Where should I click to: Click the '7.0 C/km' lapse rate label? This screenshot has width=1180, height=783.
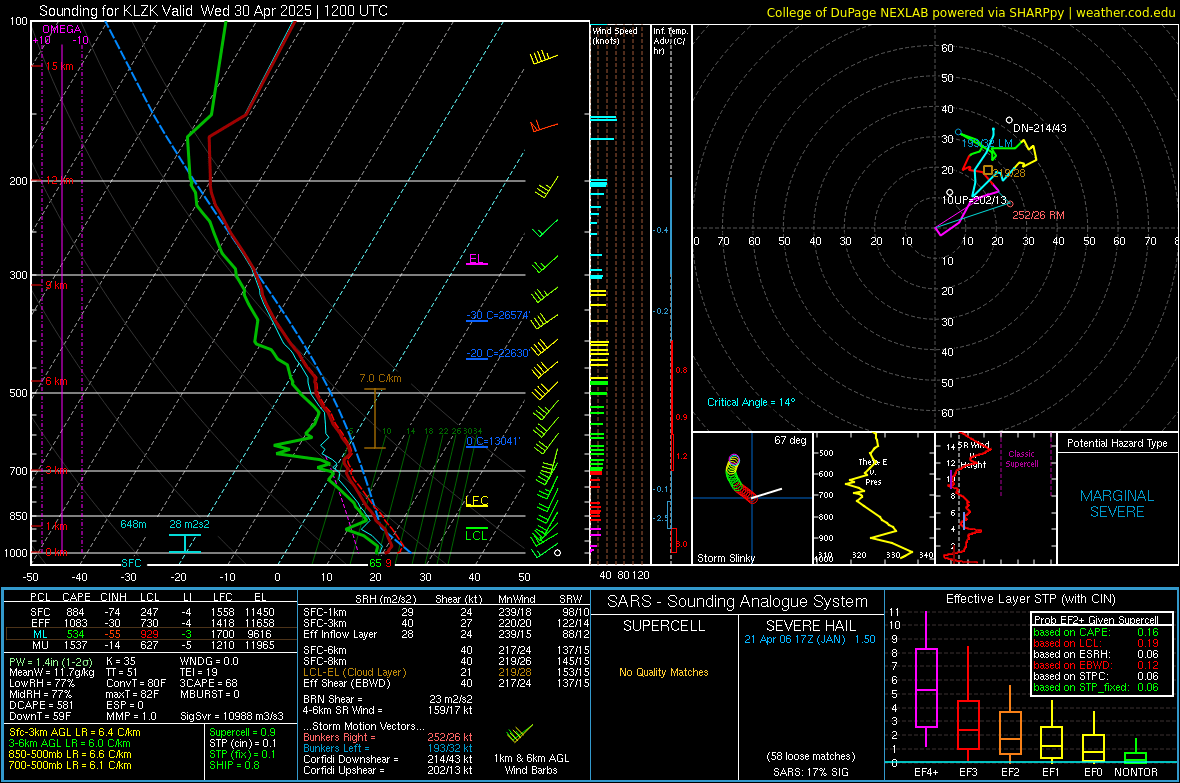[381, 379]
